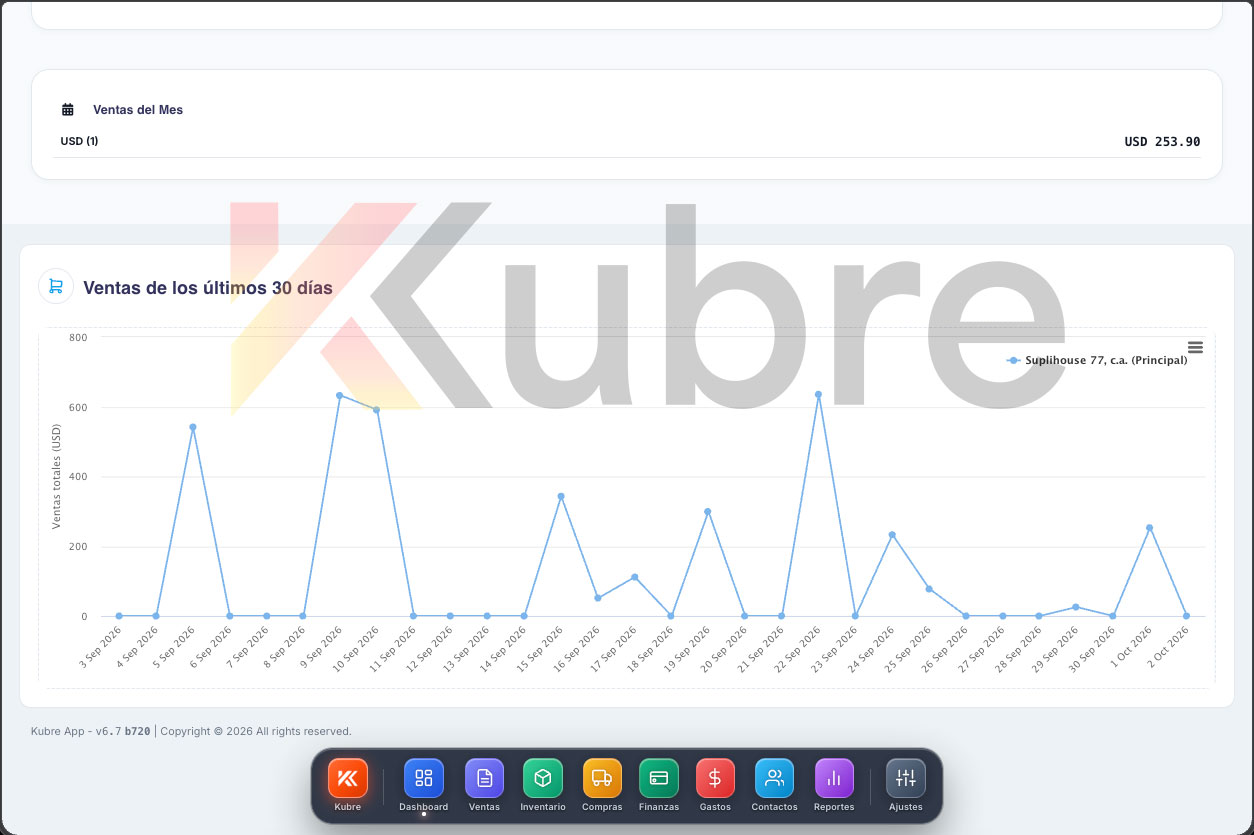Image resolution: width=1254 pixels, height=835 pixels.
Task: Open the Gastos dollar icon
Action: point(715,778)
